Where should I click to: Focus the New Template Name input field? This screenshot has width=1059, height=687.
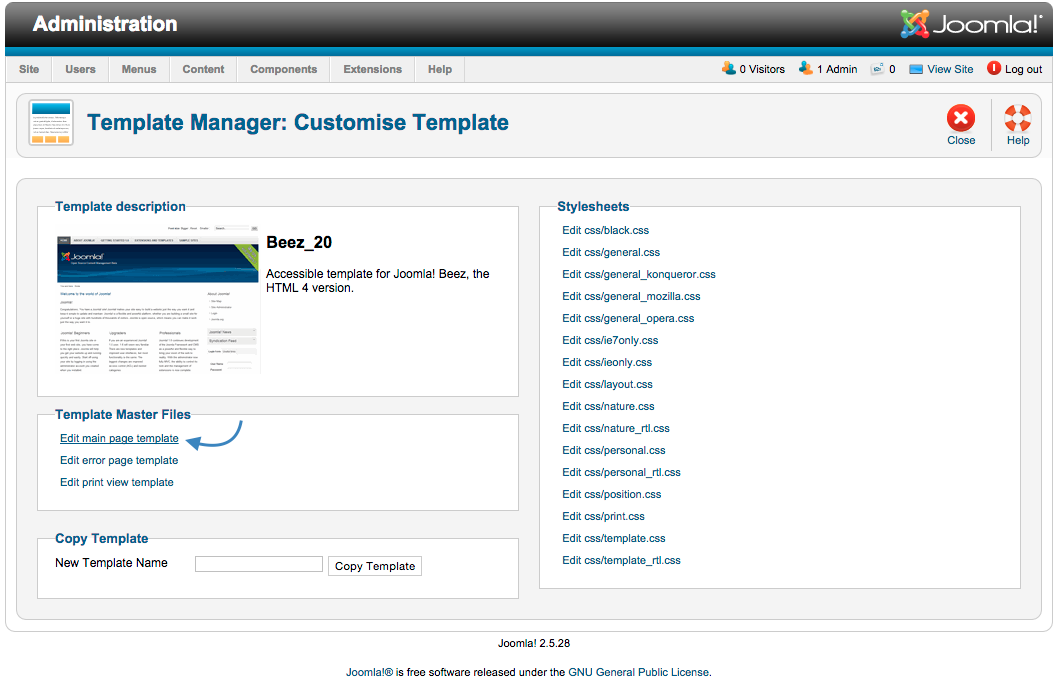coord(259,564)
